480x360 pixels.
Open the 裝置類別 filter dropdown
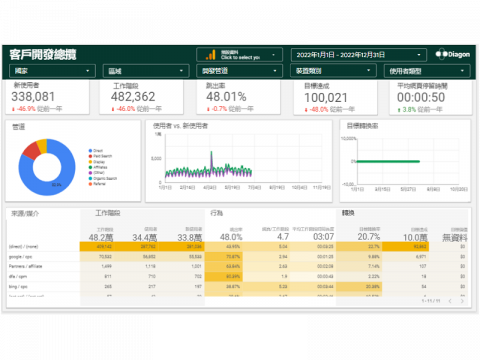pyautogui.click(x=333, y=71)
